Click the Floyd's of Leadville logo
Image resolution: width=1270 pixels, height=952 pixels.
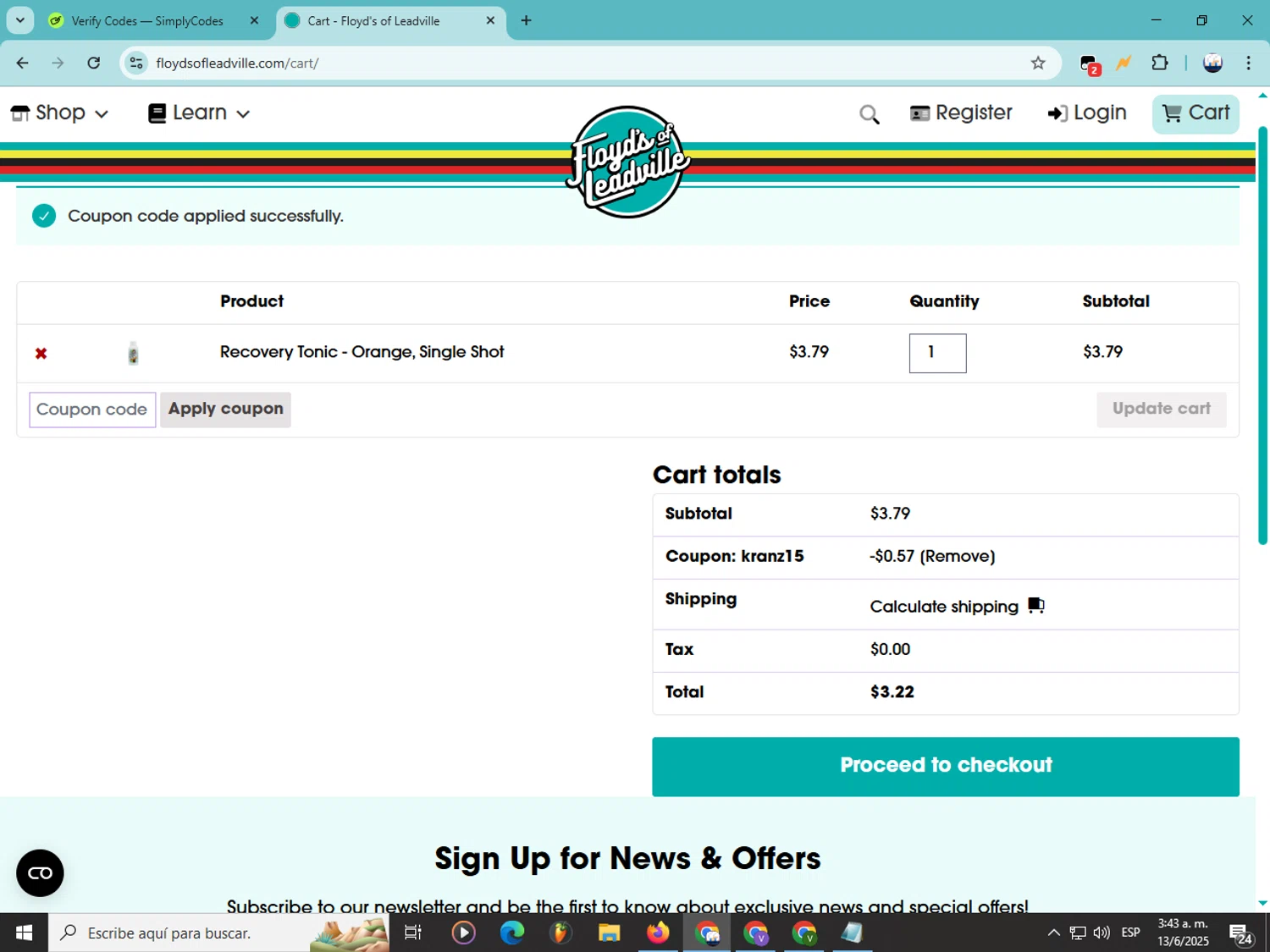click(x=627, y=162)
